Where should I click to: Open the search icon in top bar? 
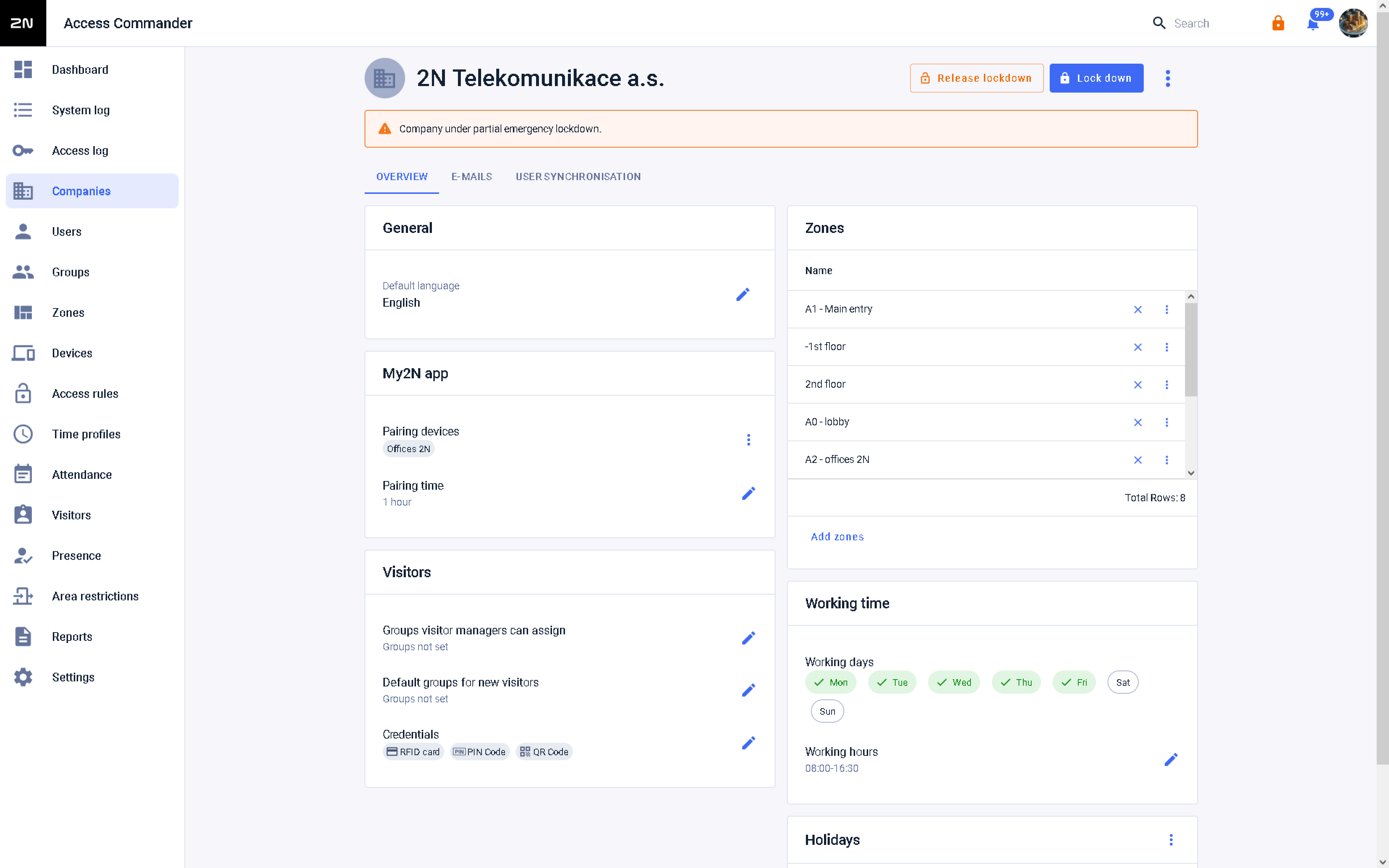click(x=1159, y=23)
